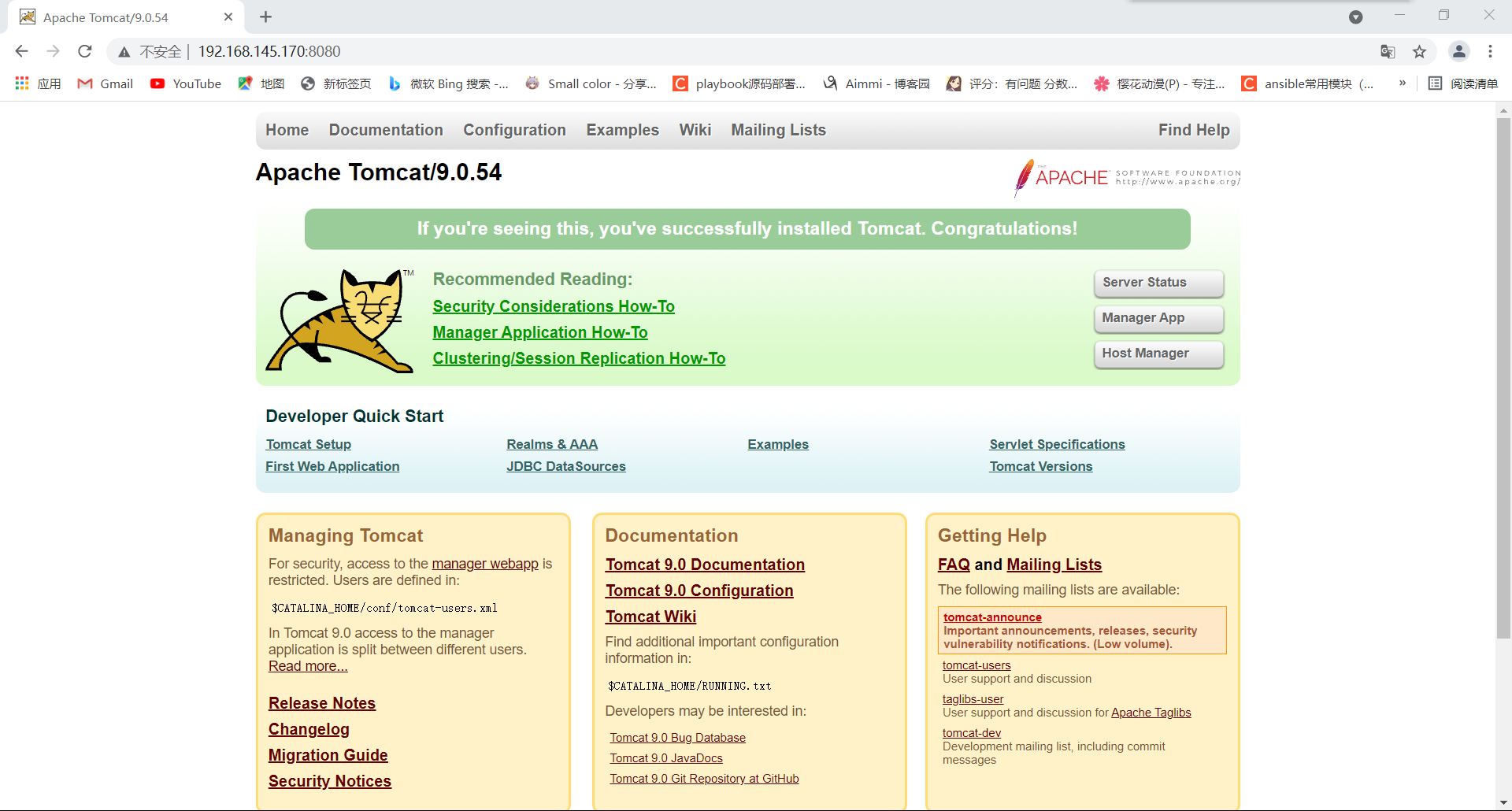Open the 微软 Bing 搜索 bookmark
This screenshot has height=811, width=1512.
[449, 83]
